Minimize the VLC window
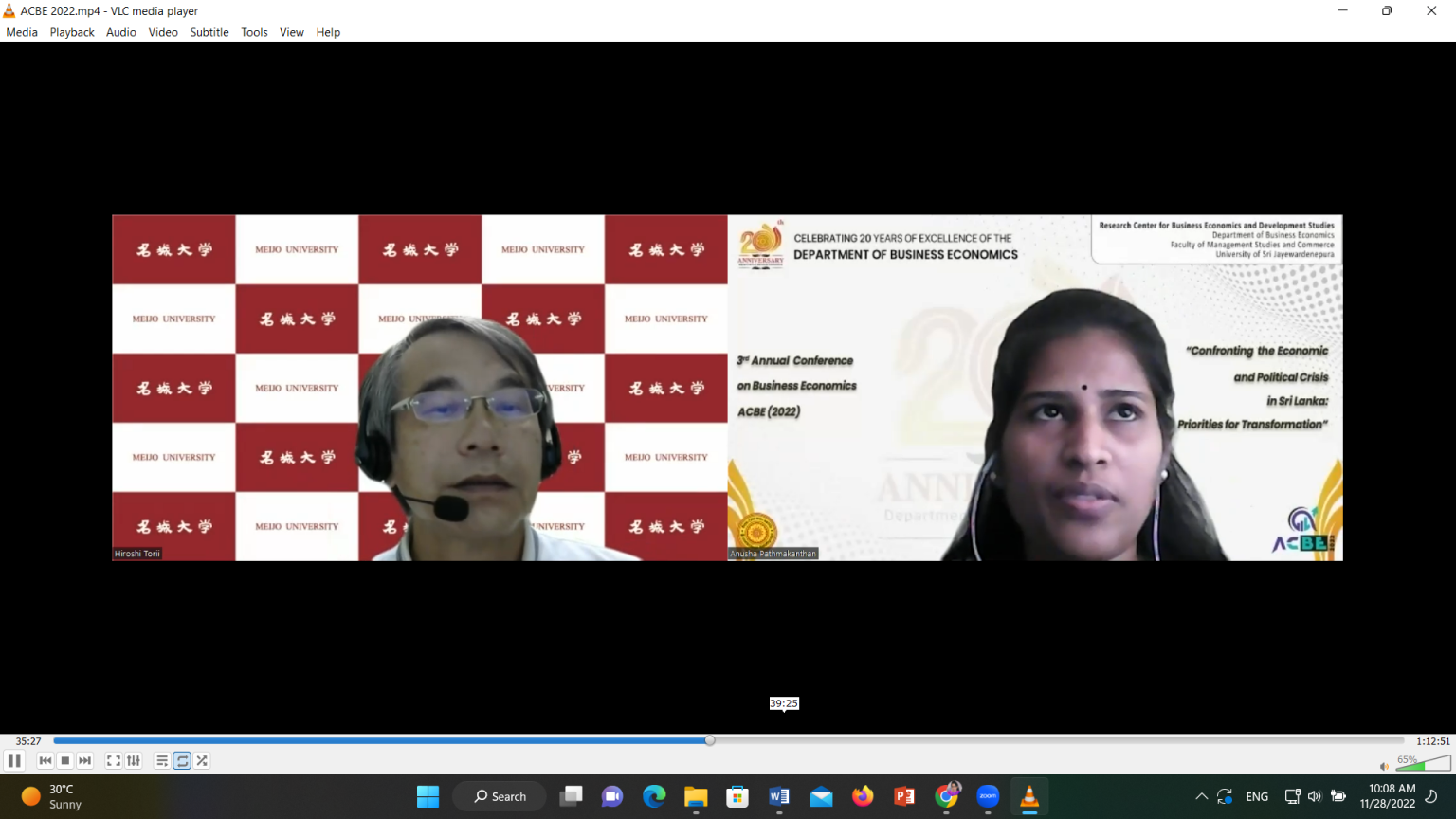This screenshot has height=819, width=1456. [x=1343, y=10]
